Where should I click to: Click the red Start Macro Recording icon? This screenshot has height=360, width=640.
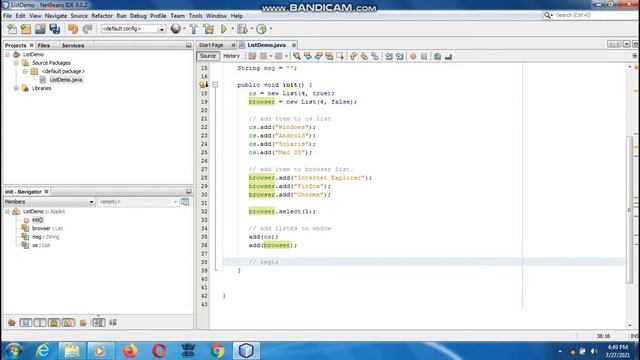point(413,56)
